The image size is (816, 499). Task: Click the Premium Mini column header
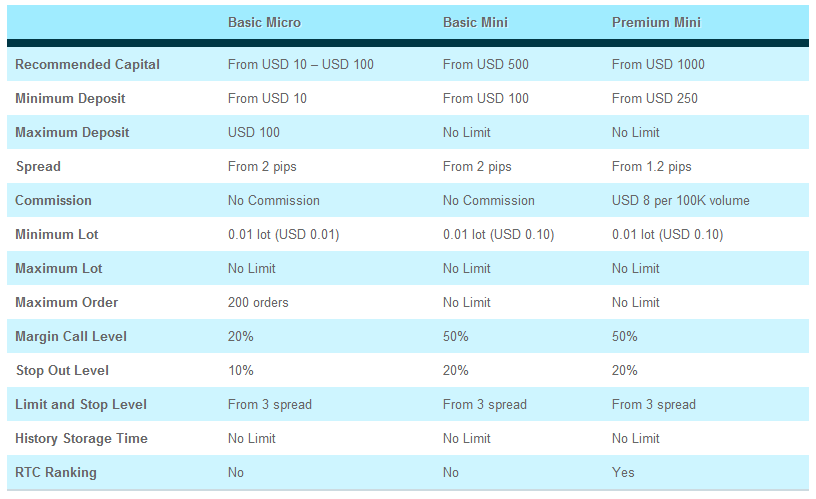[x=656, y=22]
